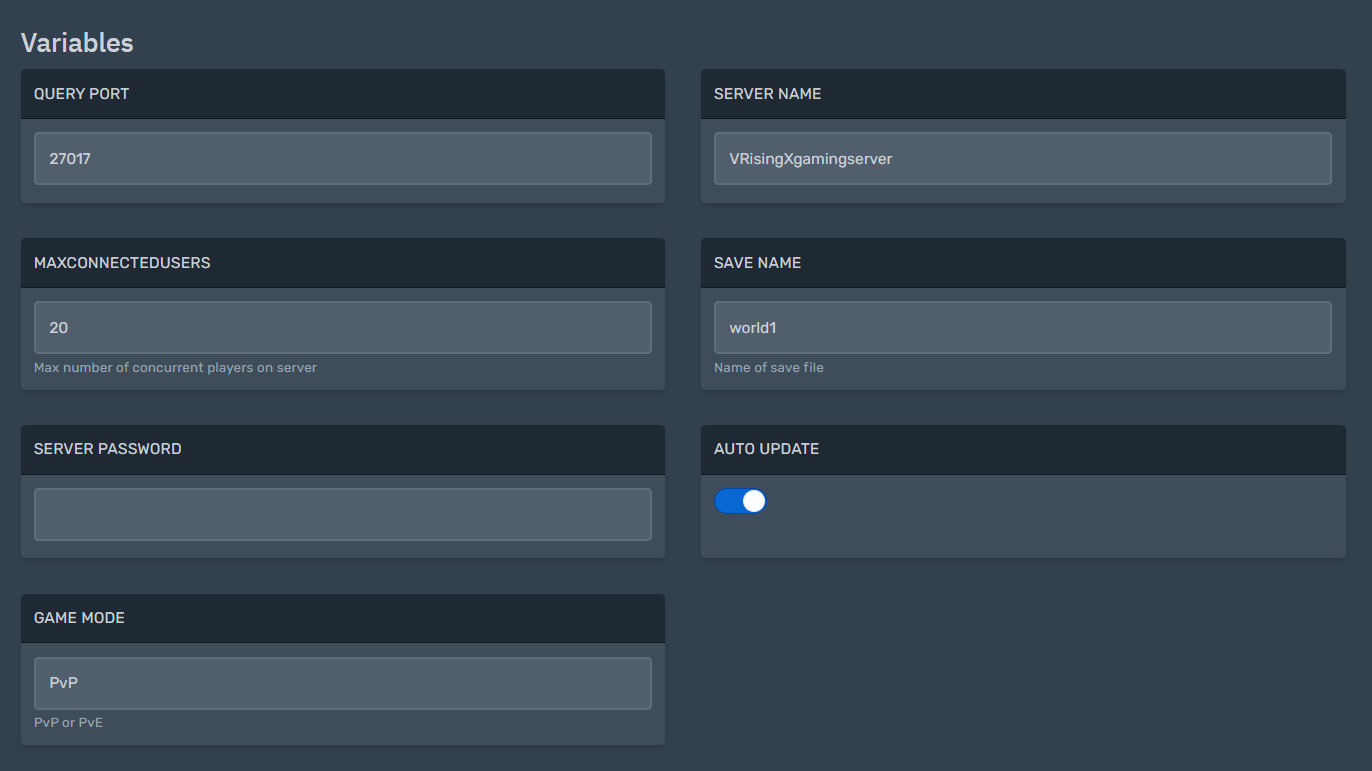Click the Variables page heading

click(x=77, y=43)
